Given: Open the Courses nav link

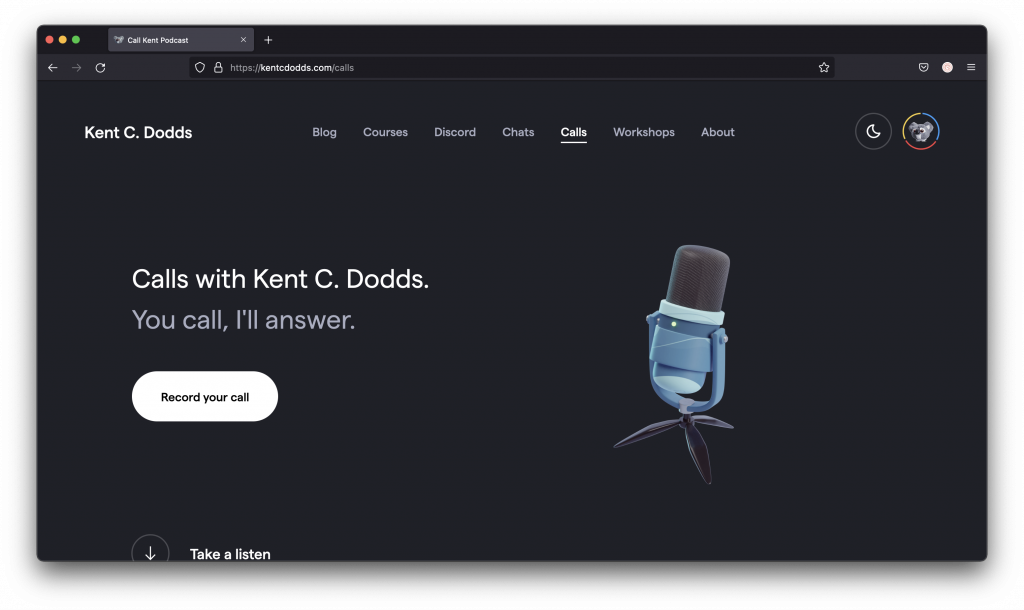Looking at the screenshot, I should tap(385, 132).
